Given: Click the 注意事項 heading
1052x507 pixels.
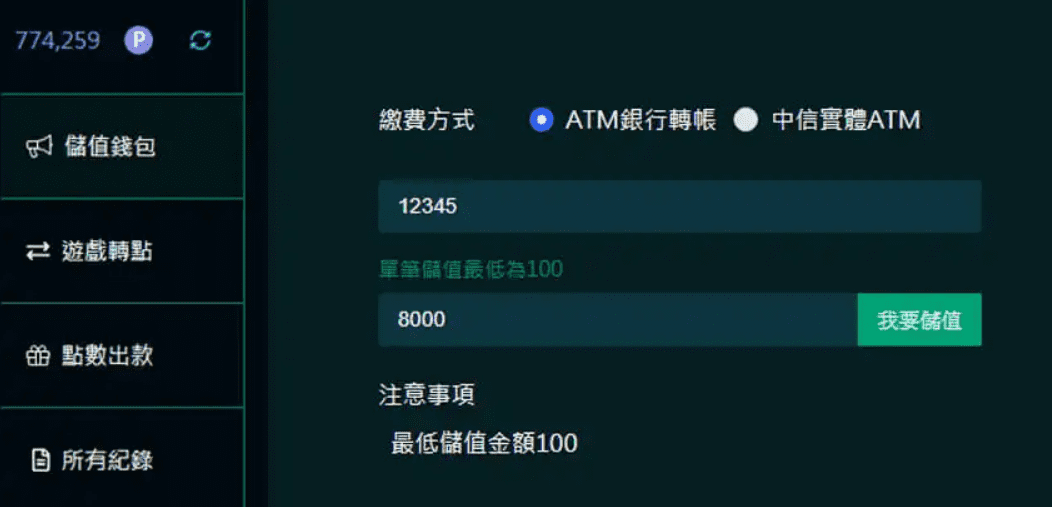Looking at the screenshot, I should [x=427, y=395].
